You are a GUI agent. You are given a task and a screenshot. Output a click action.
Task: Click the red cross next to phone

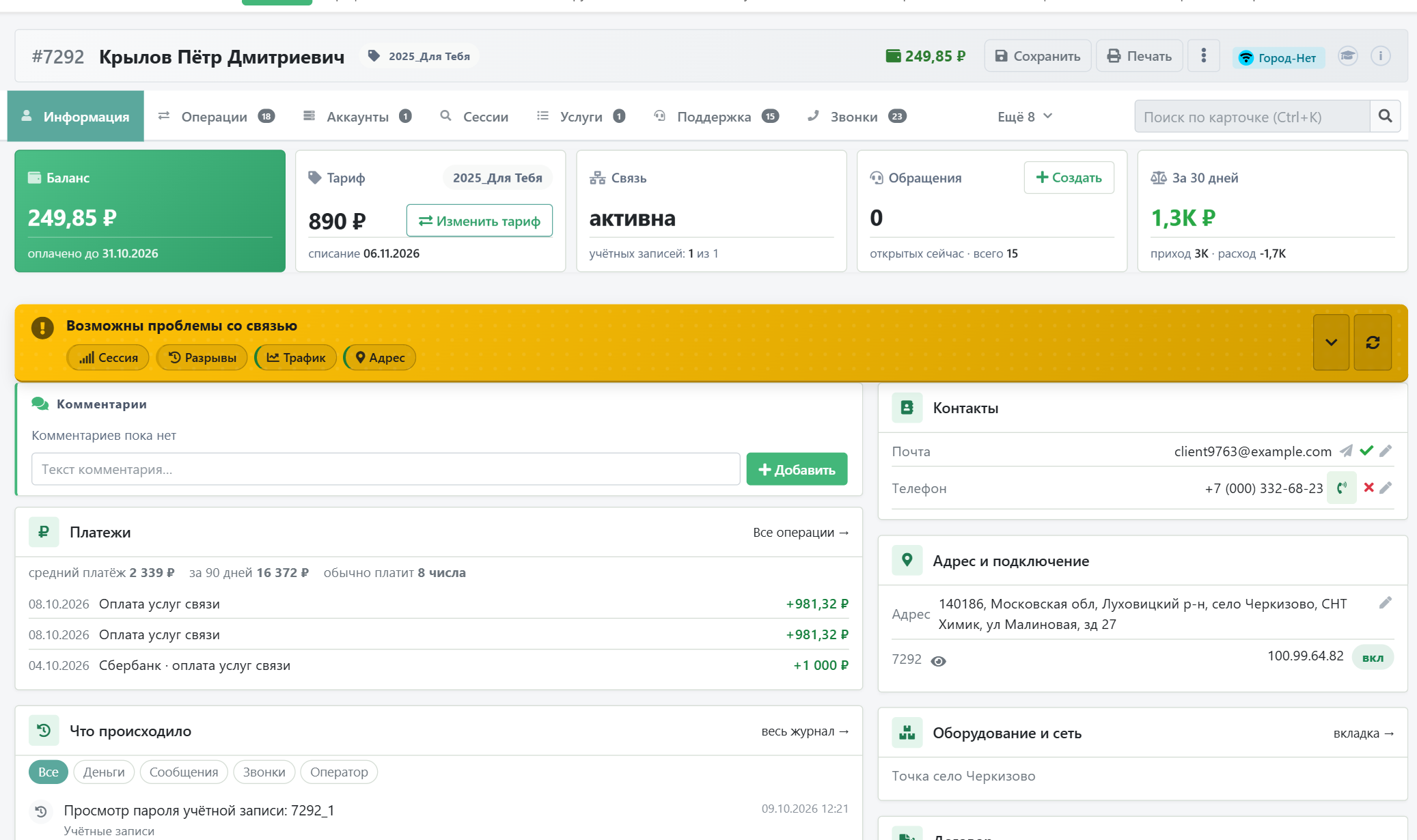coord(1368,488)
